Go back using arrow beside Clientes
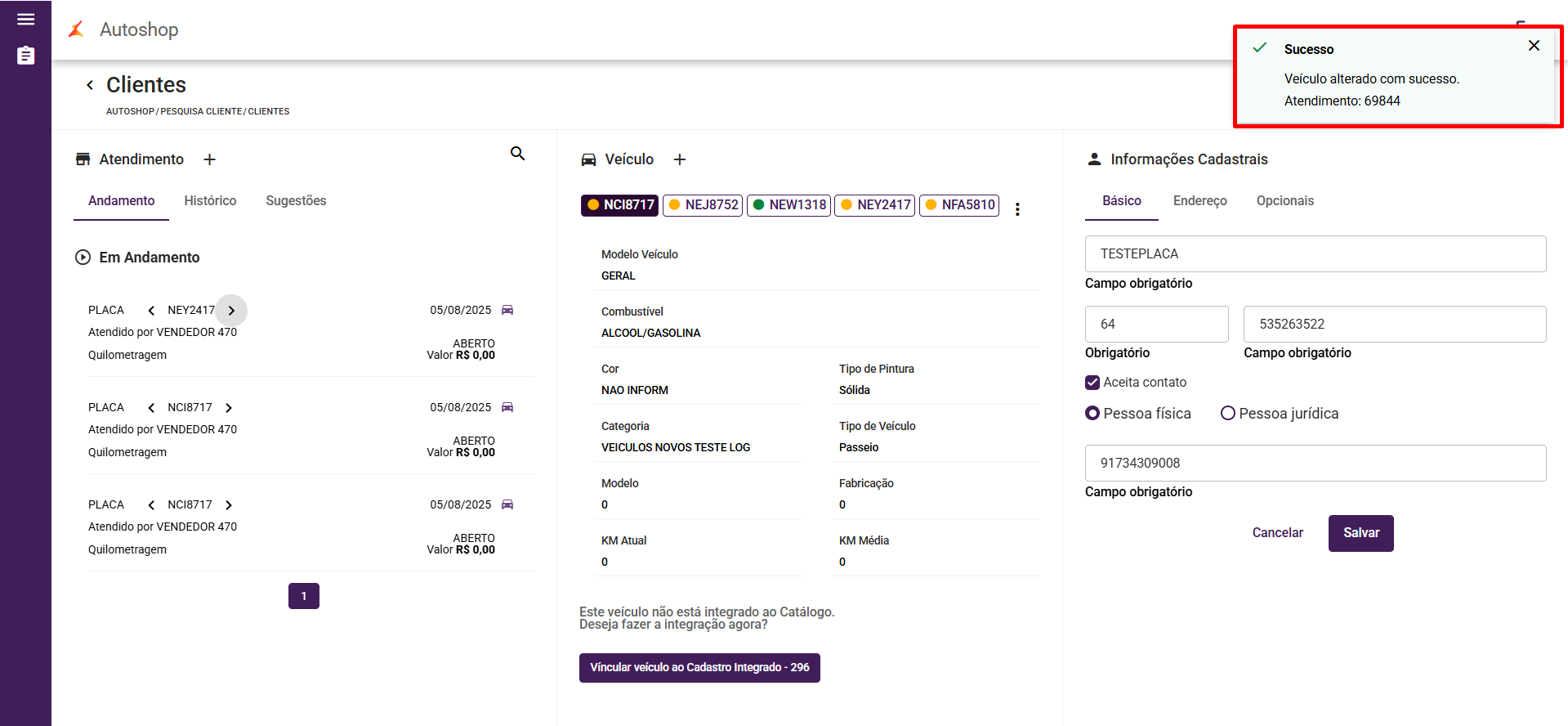This screenshot has width=1568, height=726. tap(90, 85)
